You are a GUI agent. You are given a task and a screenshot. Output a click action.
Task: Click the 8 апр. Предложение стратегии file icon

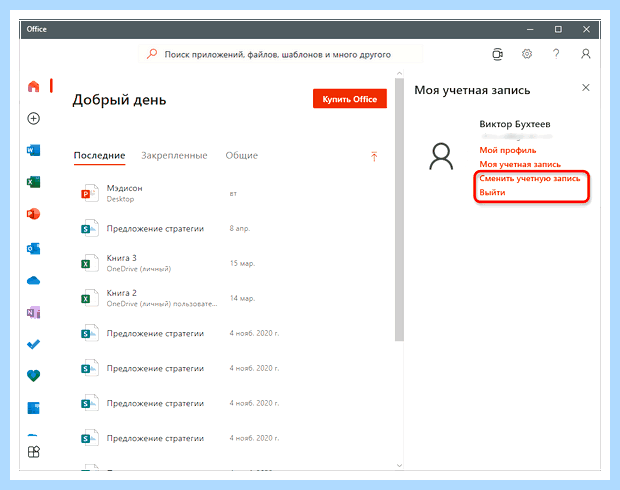(x=90, y=228)
